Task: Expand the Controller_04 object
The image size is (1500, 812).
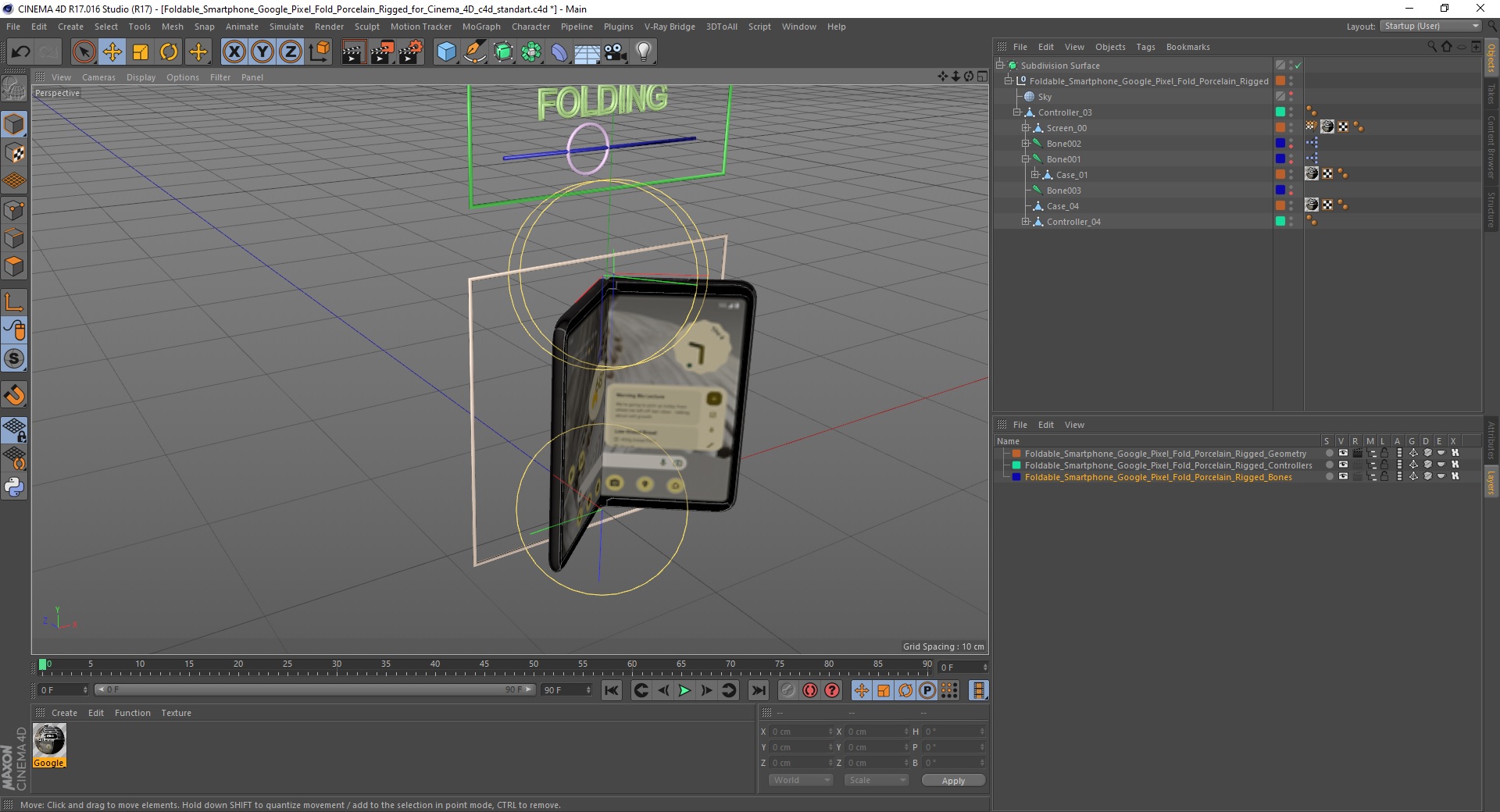Action: (x=1026, y=222)
